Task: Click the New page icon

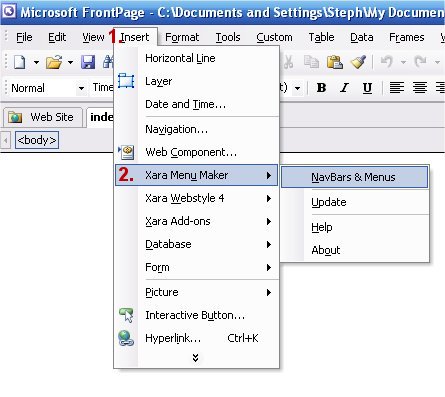Action: coord(19,62)
